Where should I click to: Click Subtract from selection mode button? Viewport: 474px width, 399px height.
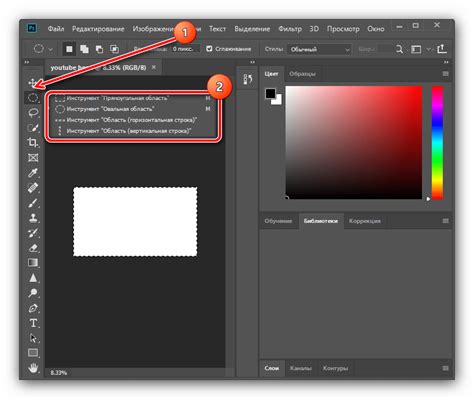tap(99, 49)
